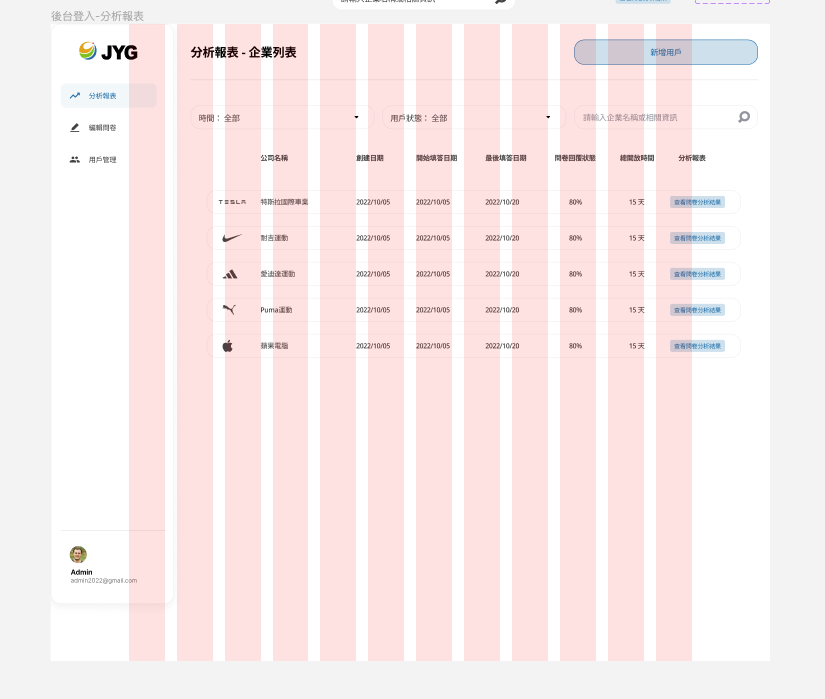The height and width of the screenshot is (699, 825).
Task: Click the magnifier search icon
Action: click(744, 117)
